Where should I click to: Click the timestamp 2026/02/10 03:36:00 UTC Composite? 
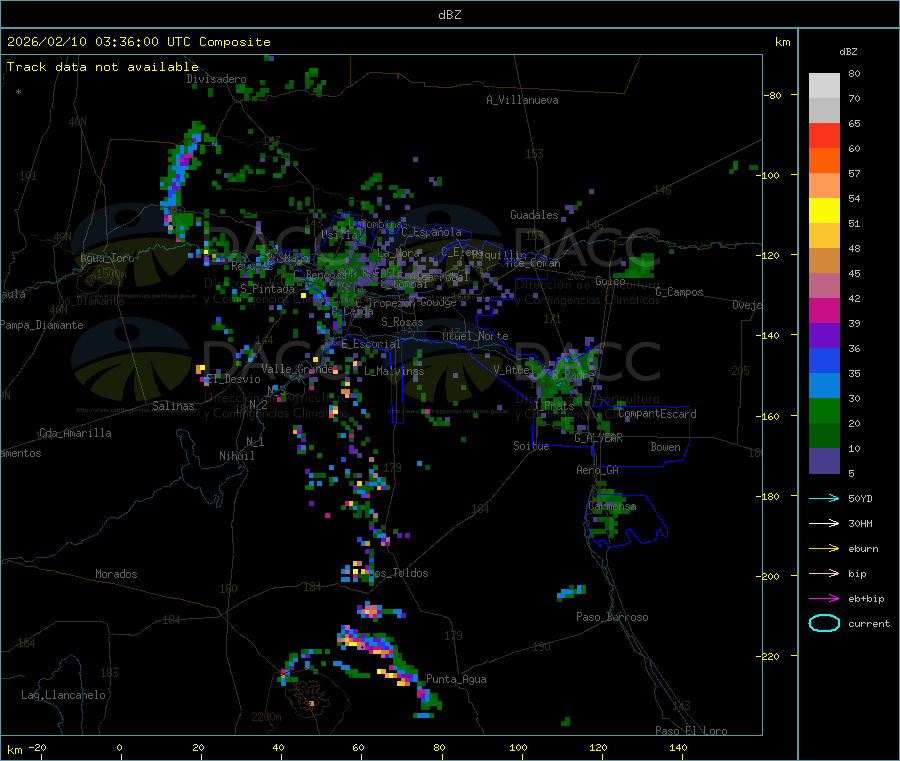(138, 42)
